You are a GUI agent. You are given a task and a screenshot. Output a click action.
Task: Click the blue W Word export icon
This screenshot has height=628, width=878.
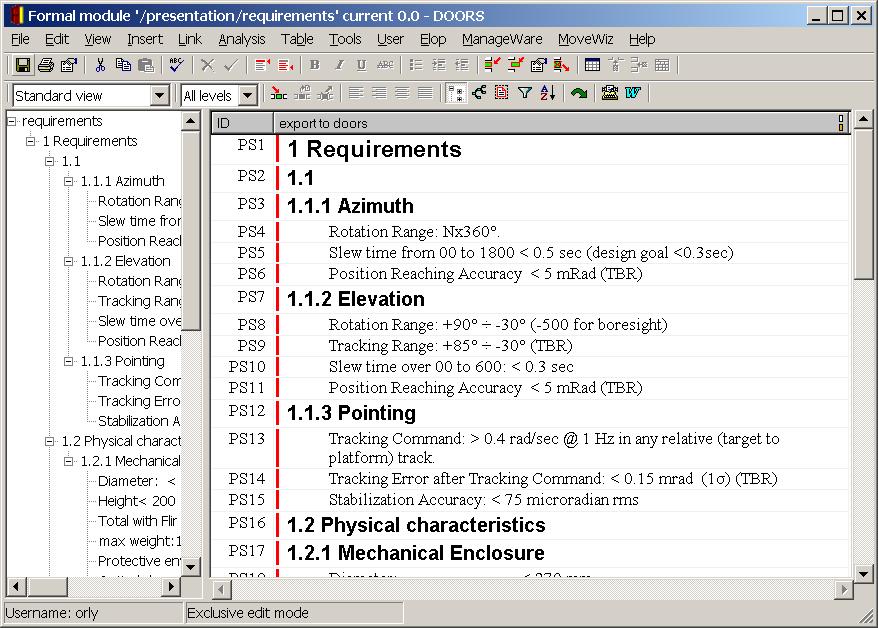(633, 93)
